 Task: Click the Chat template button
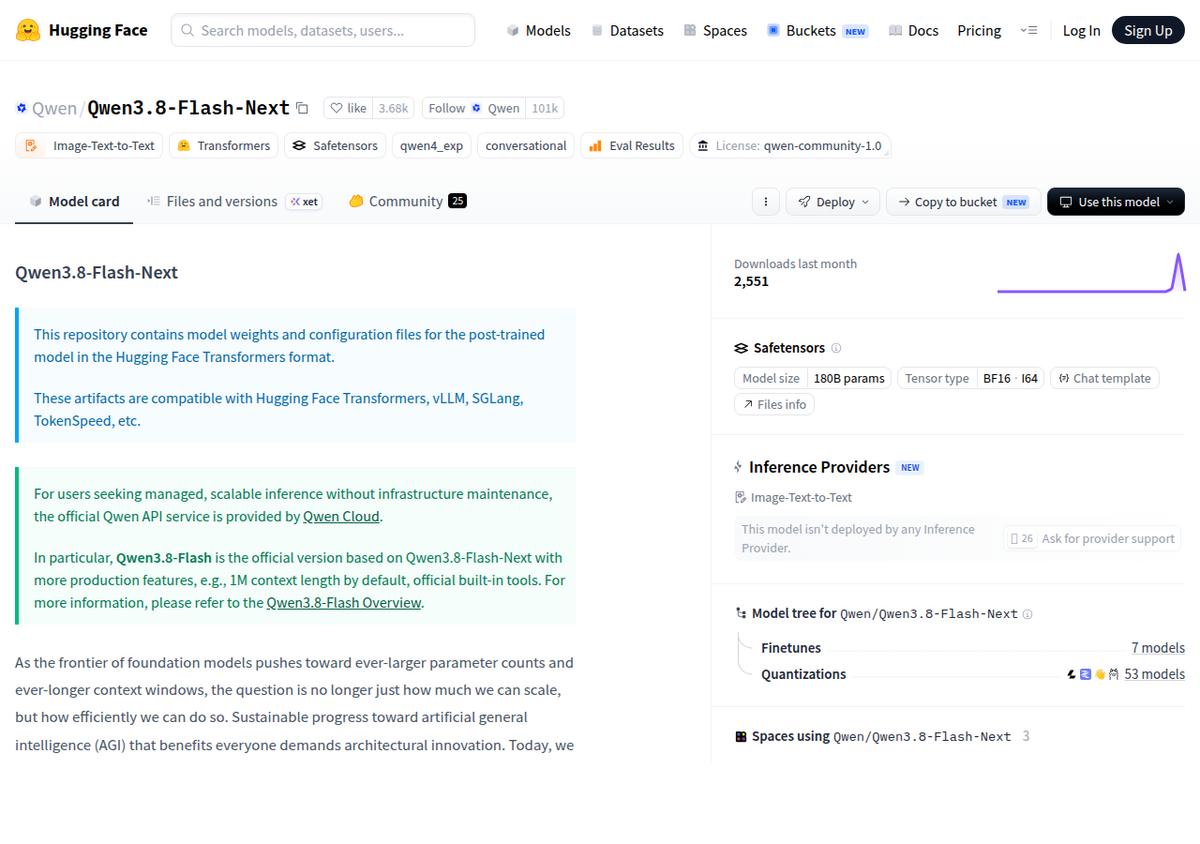point(1104,379)
